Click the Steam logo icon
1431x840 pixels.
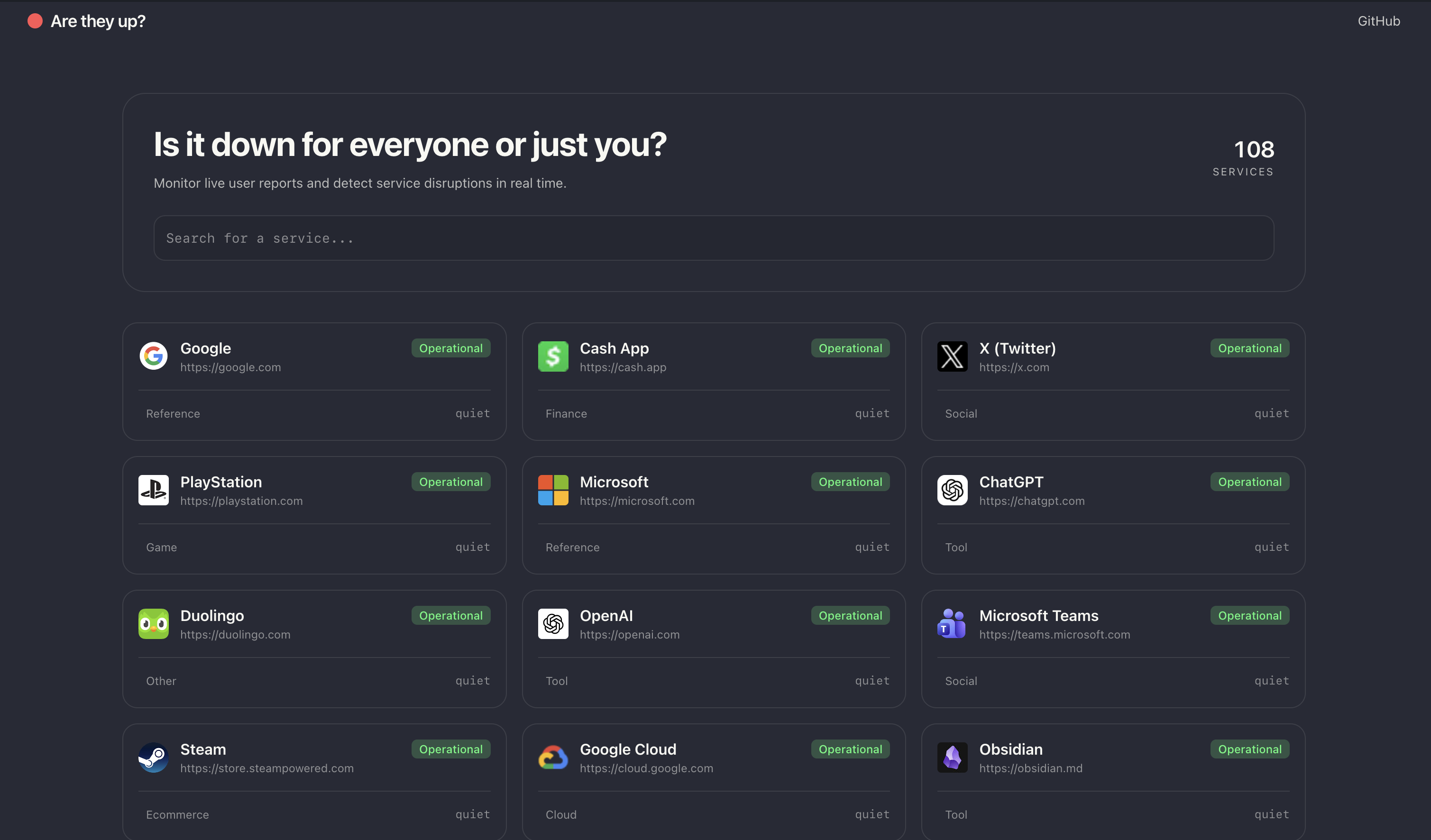click(153, 757)
